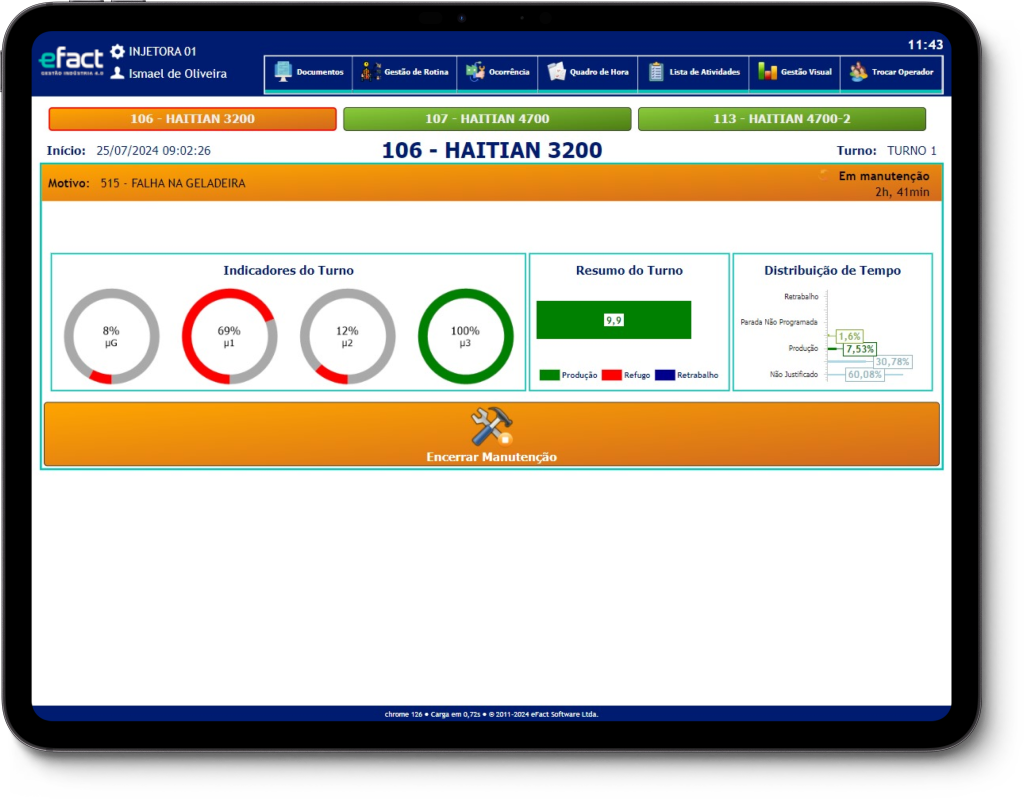Click the 1,6% data label
1024x799 pixels.
850,336
